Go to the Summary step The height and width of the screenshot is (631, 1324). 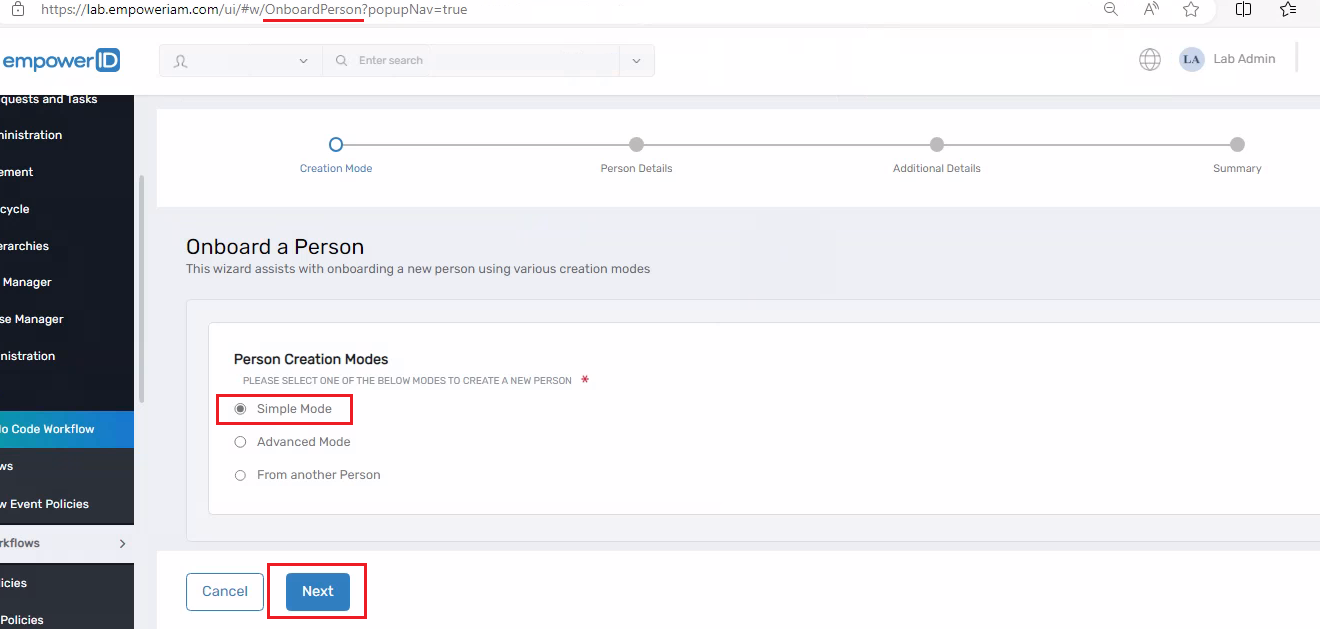pyautogui.click(x=1237, y=168)
